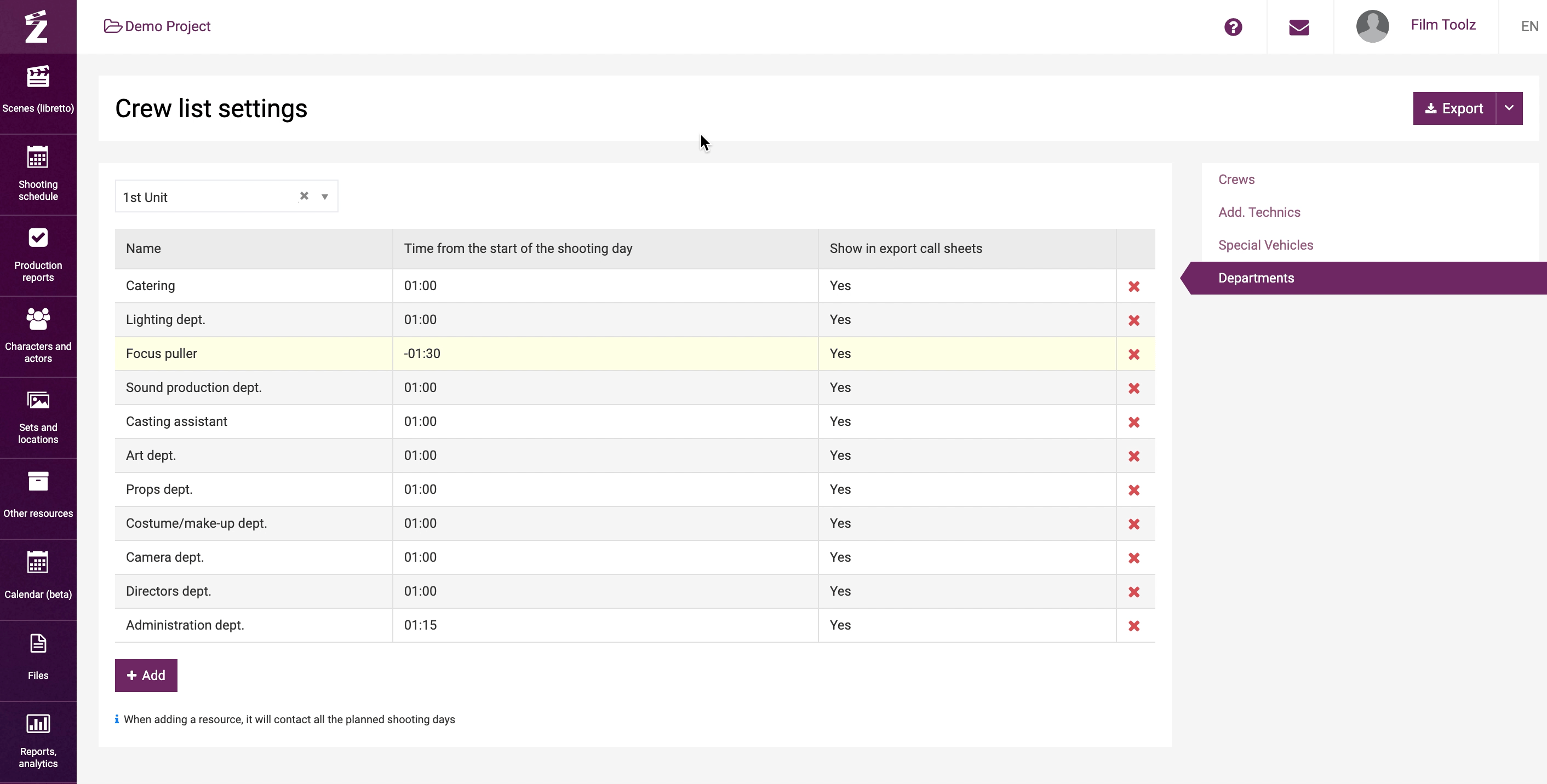Click the Add button
This screenshot has height=784, width=1547.
point(146,676)
